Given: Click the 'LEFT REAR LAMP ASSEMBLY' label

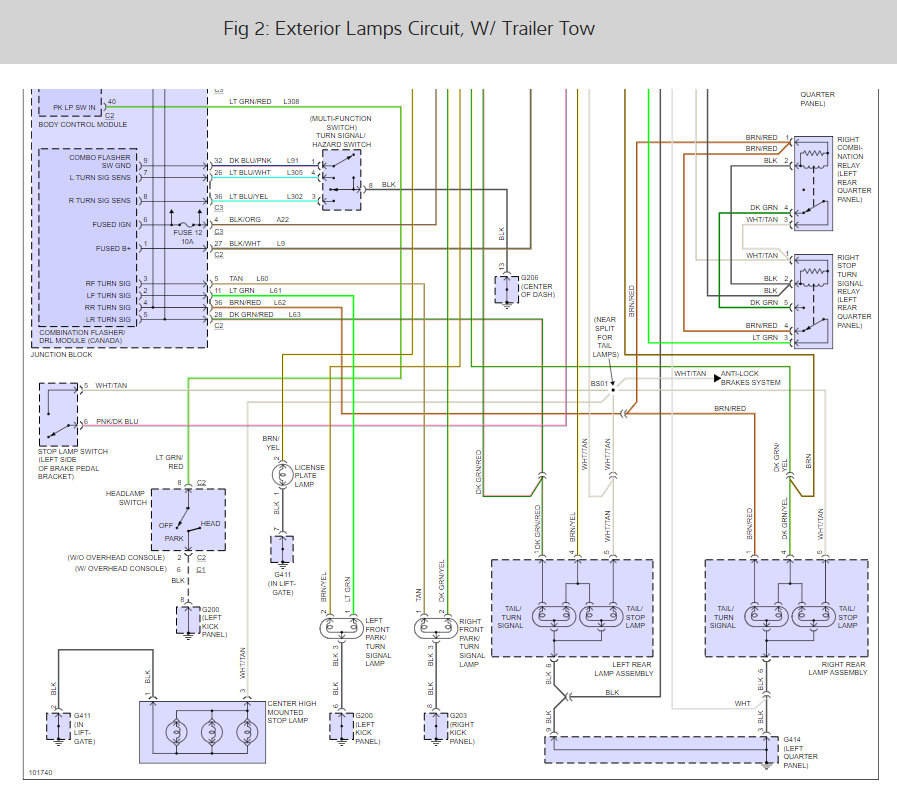Looking at the screenshot, I should (x=624, y=669).
